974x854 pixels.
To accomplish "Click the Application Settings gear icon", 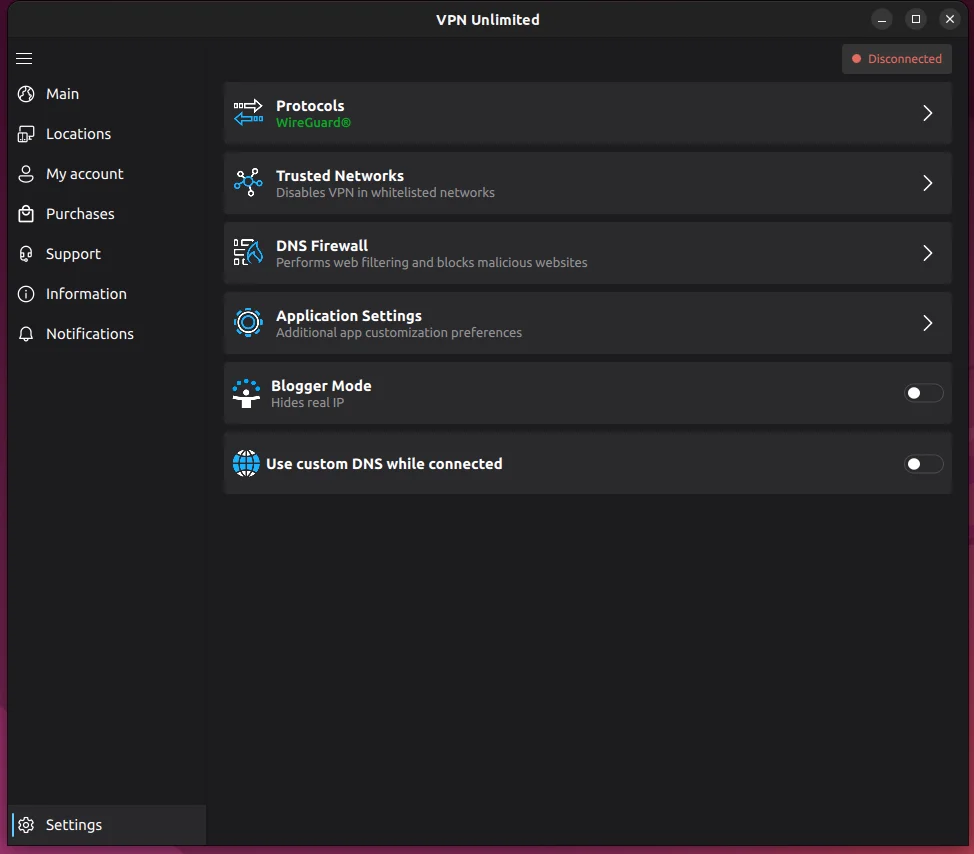I will (248, 323).
